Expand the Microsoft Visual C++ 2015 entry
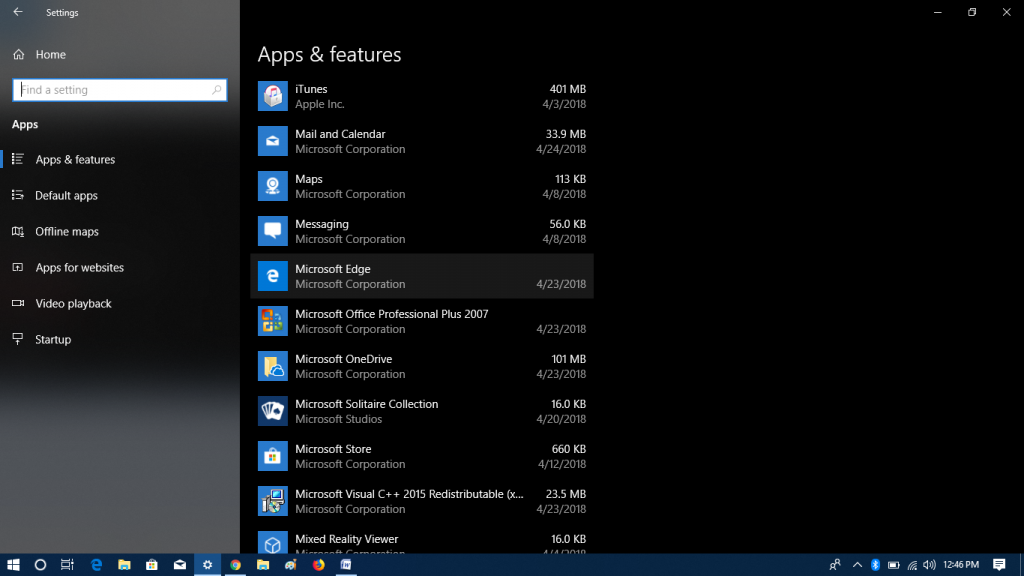The image size is (1024, 576). (420, 501)
